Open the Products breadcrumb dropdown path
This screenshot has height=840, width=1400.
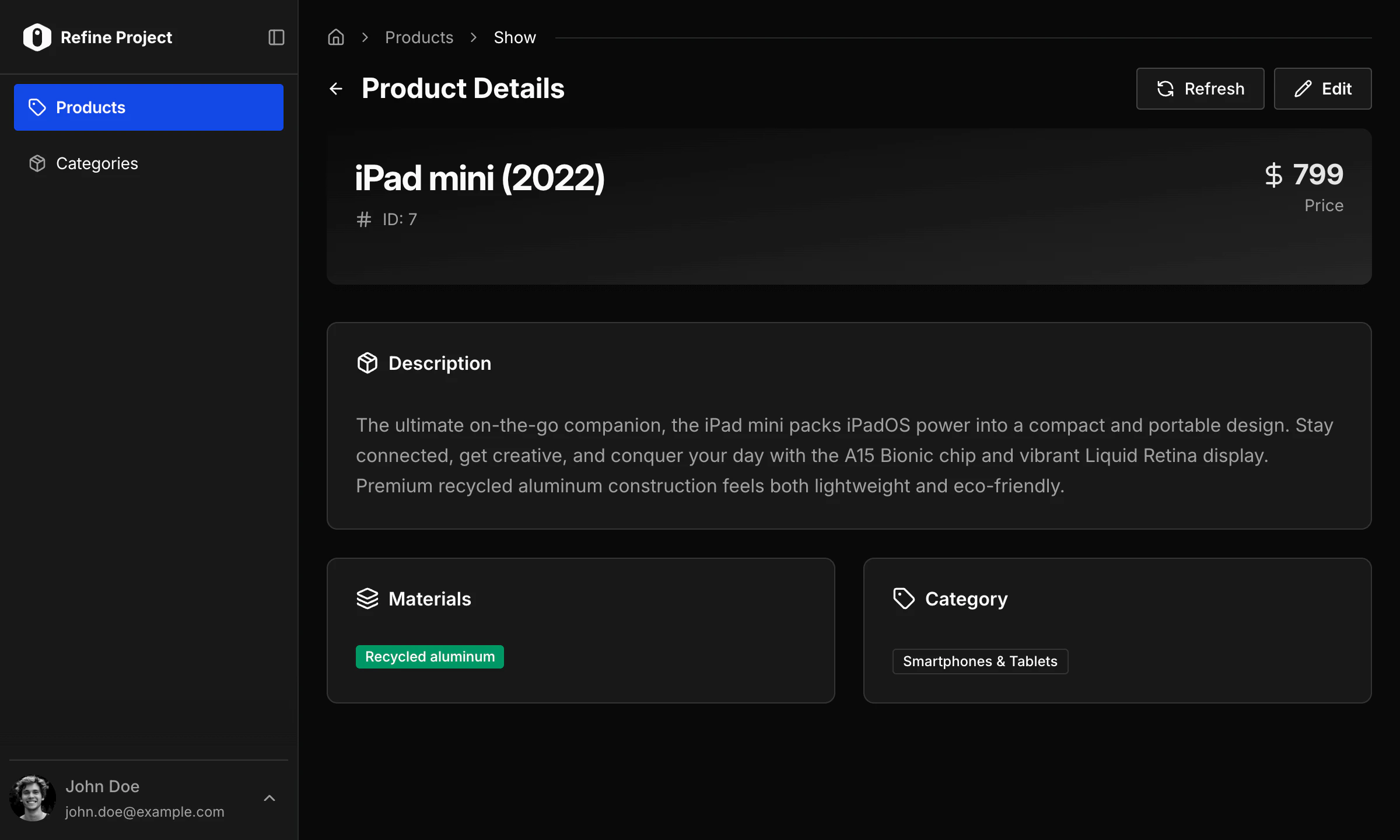pyautogui.click(x=419, y=37)
